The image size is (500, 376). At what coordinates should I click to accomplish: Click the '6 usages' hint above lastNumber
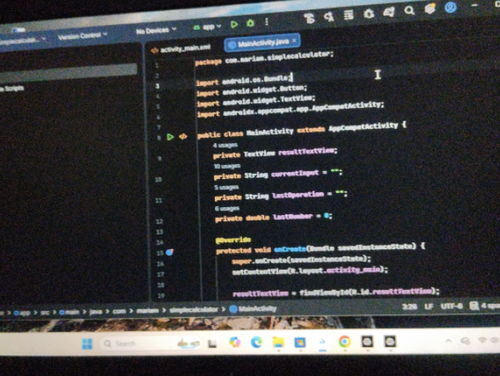(227, 208)
